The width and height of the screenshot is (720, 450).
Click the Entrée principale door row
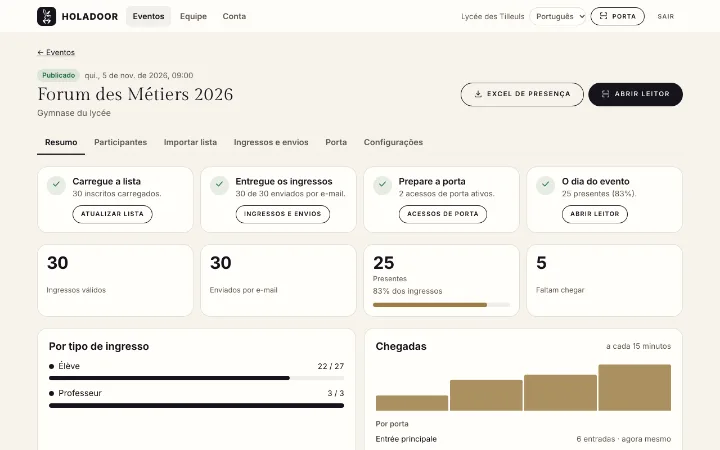tap(523, 439)
